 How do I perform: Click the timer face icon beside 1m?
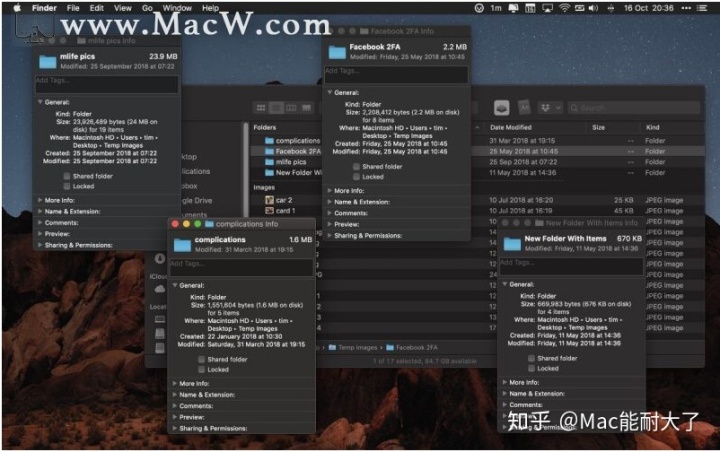(x=479, y=8)
